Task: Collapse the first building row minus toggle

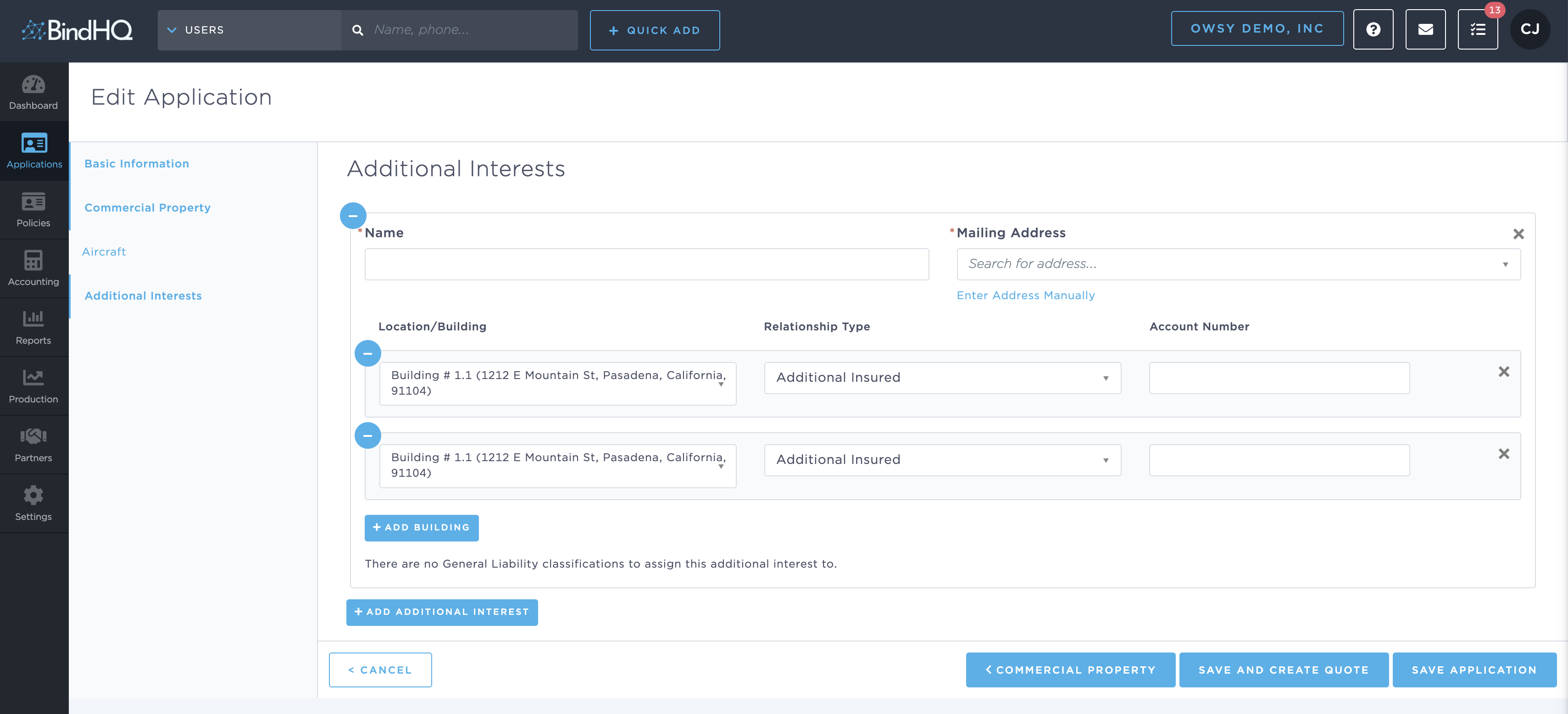Action: pos(367,353)
